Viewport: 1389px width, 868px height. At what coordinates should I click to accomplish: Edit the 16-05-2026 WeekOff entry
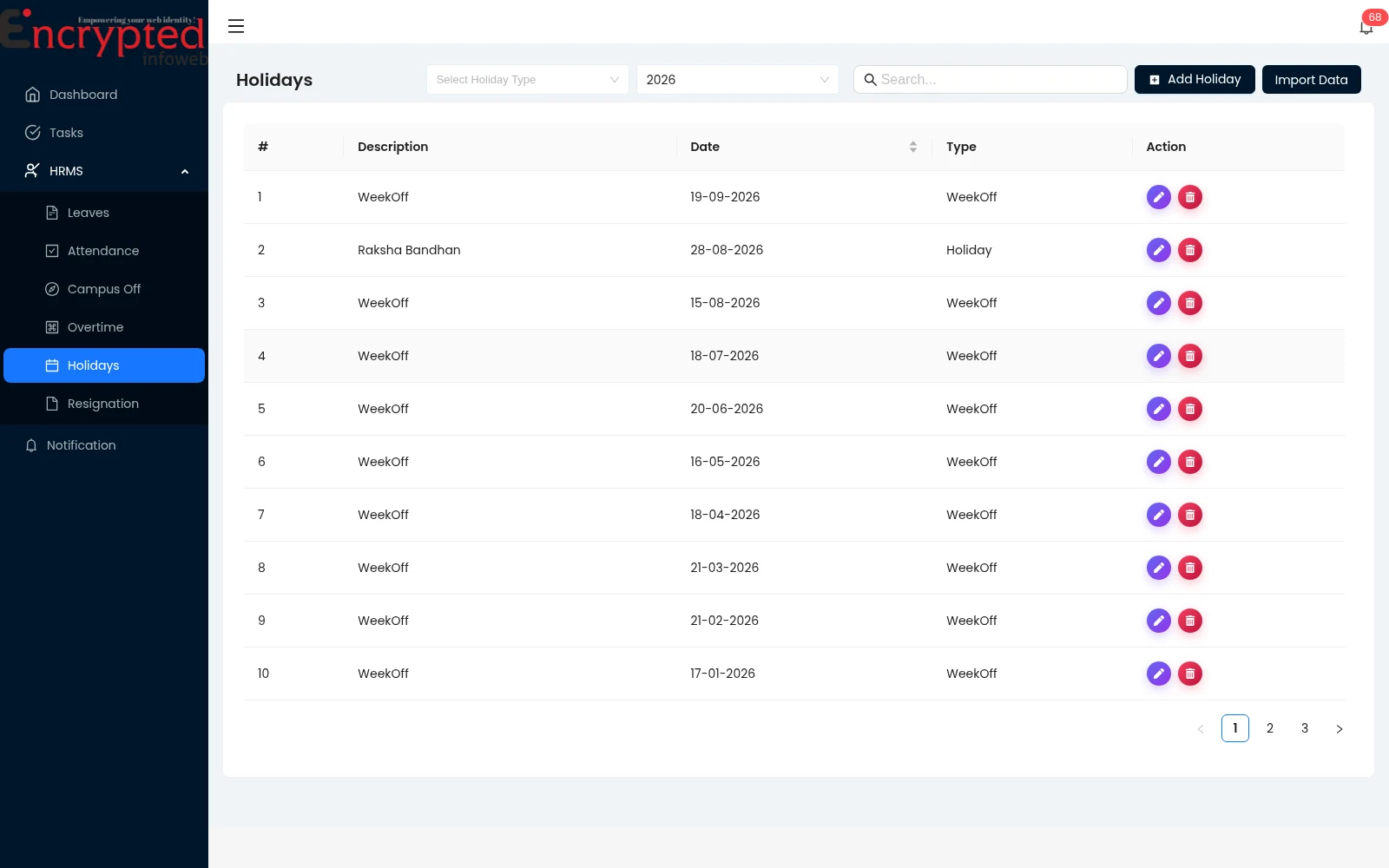pyautogui.click(x=1159, y=462)
